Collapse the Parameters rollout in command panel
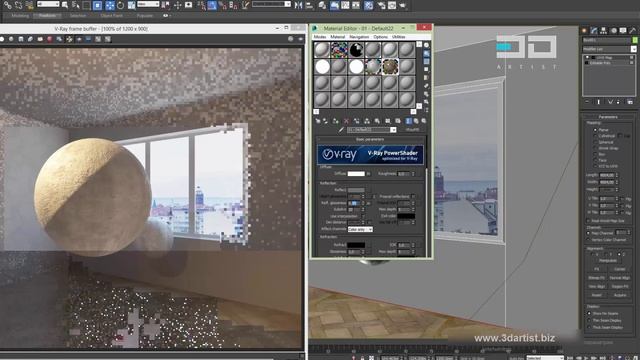Image resolution: width=640 pixels, height=360 pixels. pos(608,117)
